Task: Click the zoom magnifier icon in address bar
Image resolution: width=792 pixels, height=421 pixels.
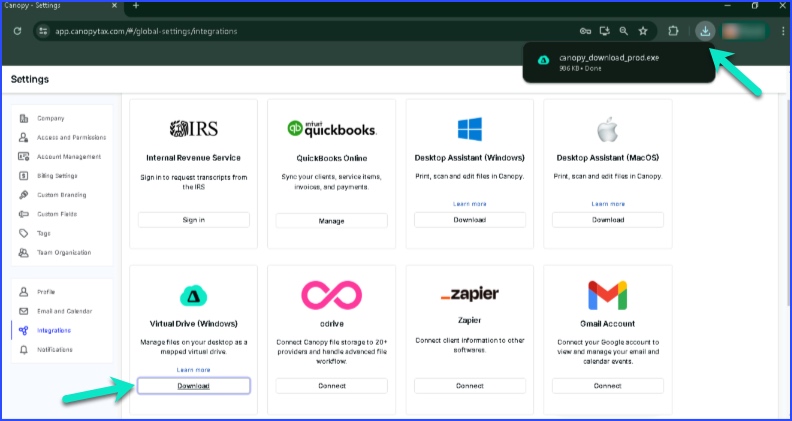Action: point(624,31)
